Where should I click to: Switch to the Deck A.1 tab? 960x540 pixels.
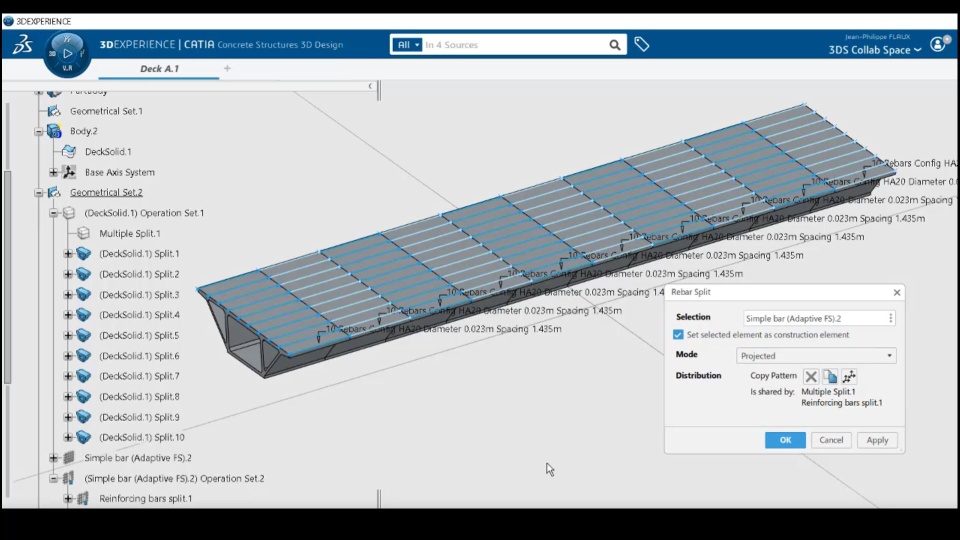(x=159, y=69)
